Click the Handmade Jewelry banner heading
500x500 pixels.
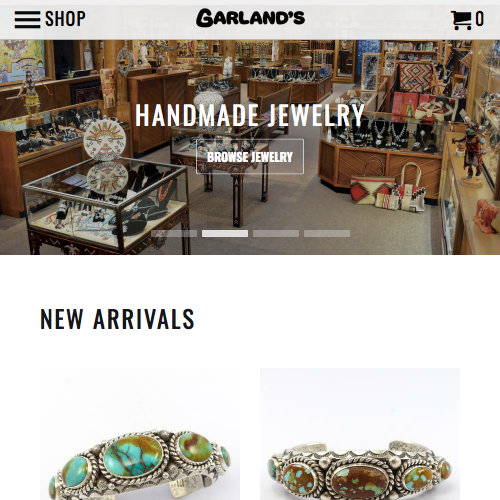(x=250, y=115)
